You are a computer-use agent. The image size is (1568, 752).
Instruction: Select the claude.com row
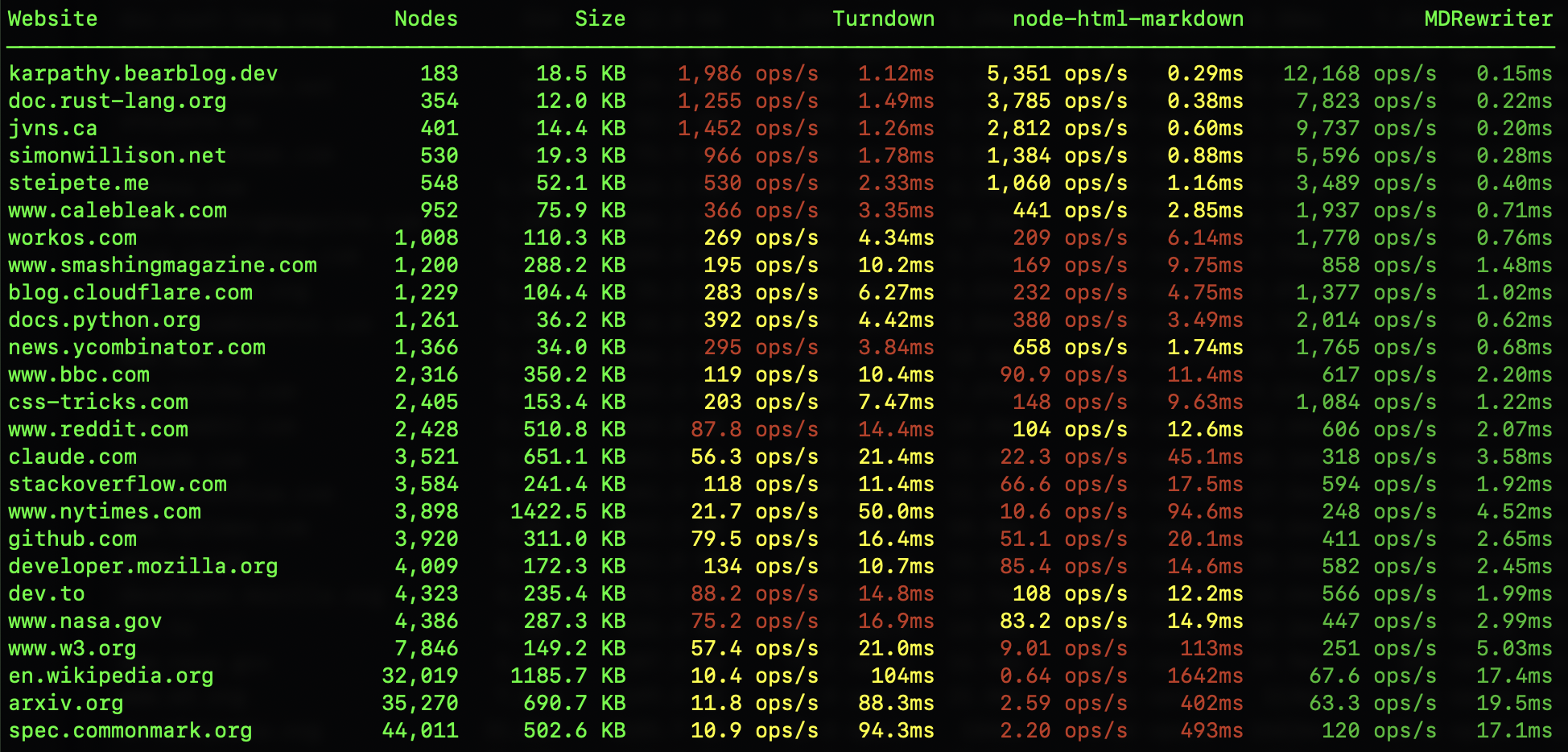(x=72, y=457)
